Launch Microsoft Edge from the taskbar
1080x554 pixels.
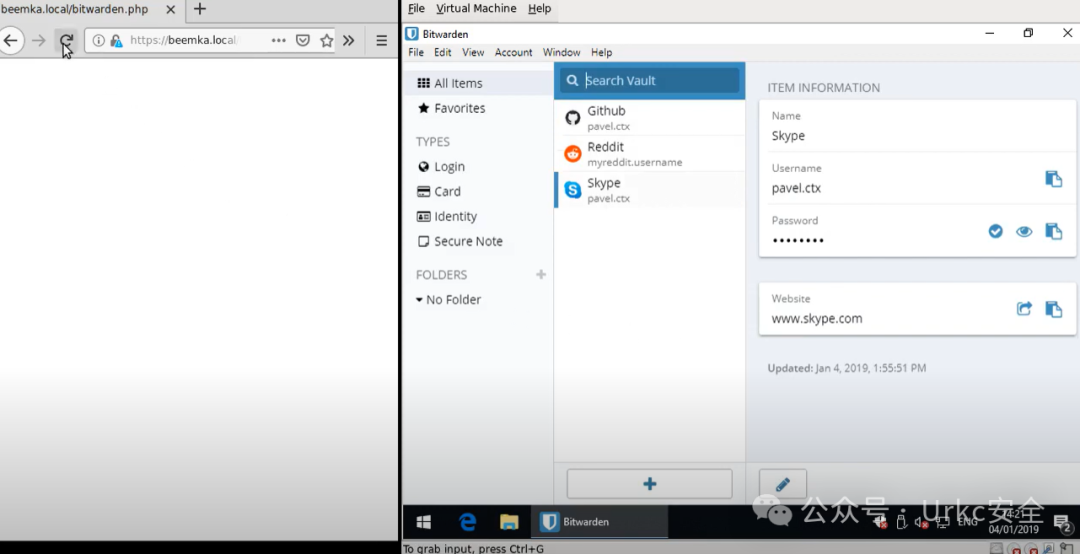click(x=468, y=522)
